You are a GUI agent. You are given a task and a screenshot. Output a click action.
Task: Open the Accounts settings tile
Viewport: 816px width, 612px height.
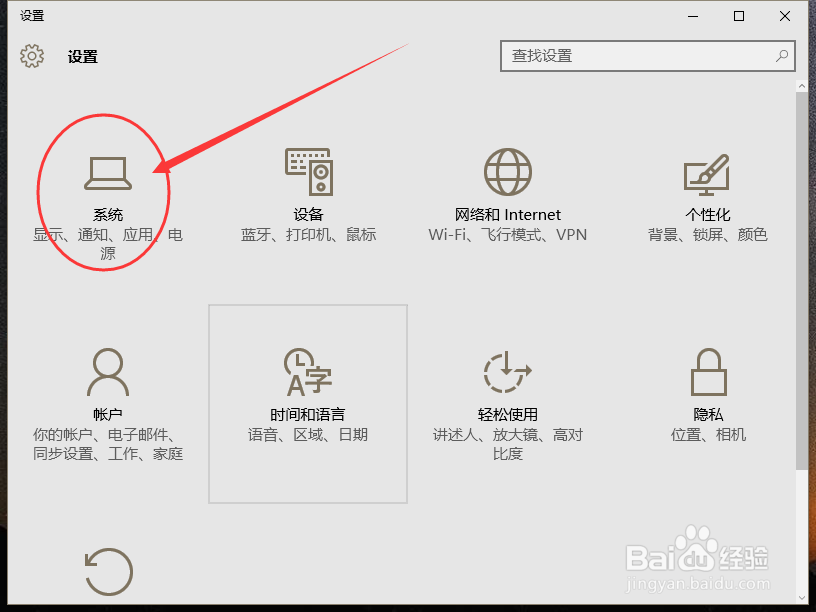click(x=109, y=390)
